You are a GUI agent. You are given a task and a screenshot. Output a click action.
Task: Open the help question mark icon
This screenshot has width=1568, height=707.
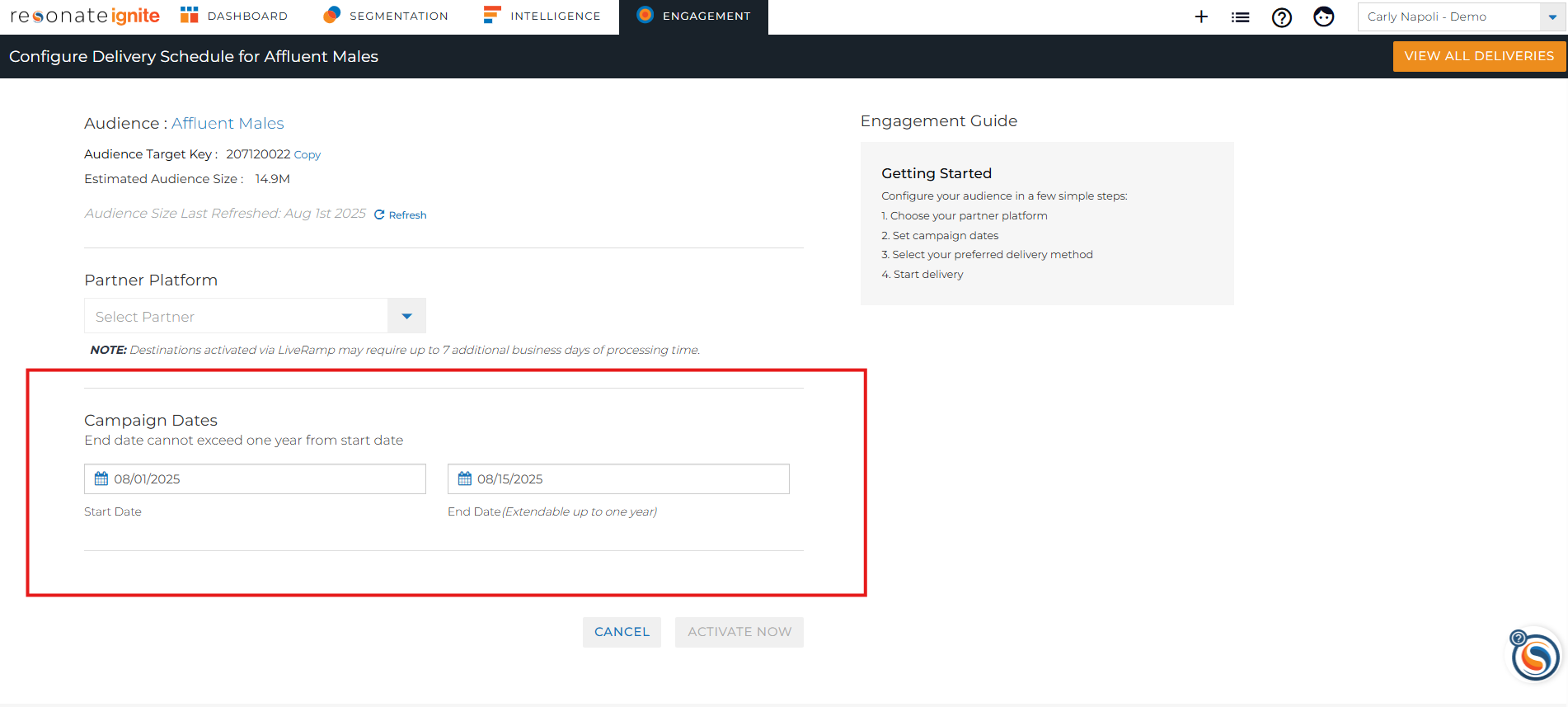click(1282, 16)
